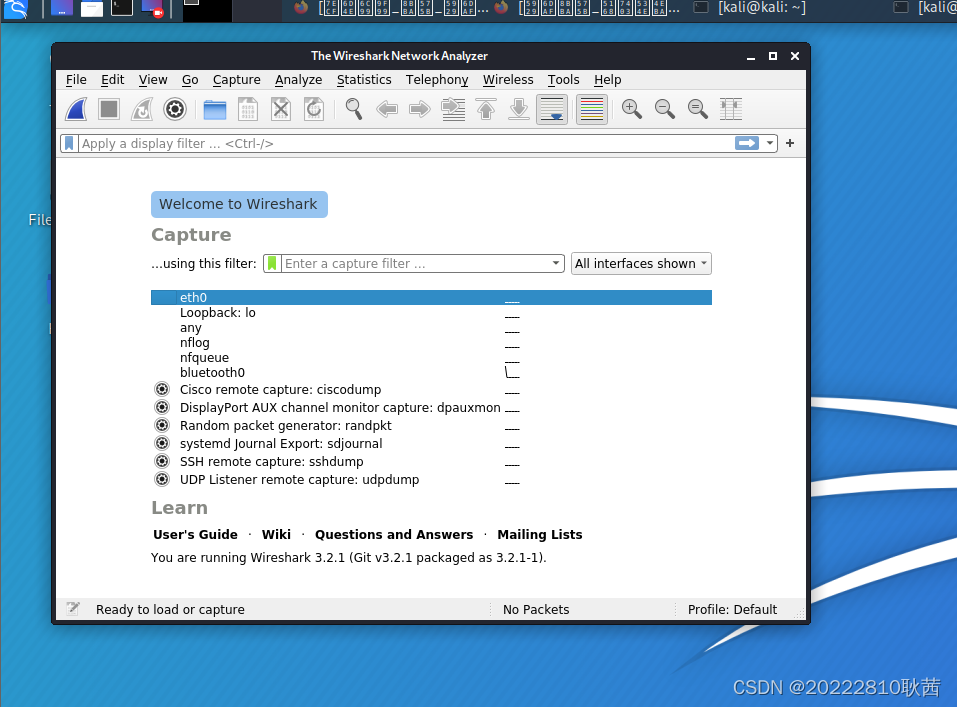Open the Telephony menu
Screen dimensions: 957x707
pyautogui.click(x=437, y=80)
